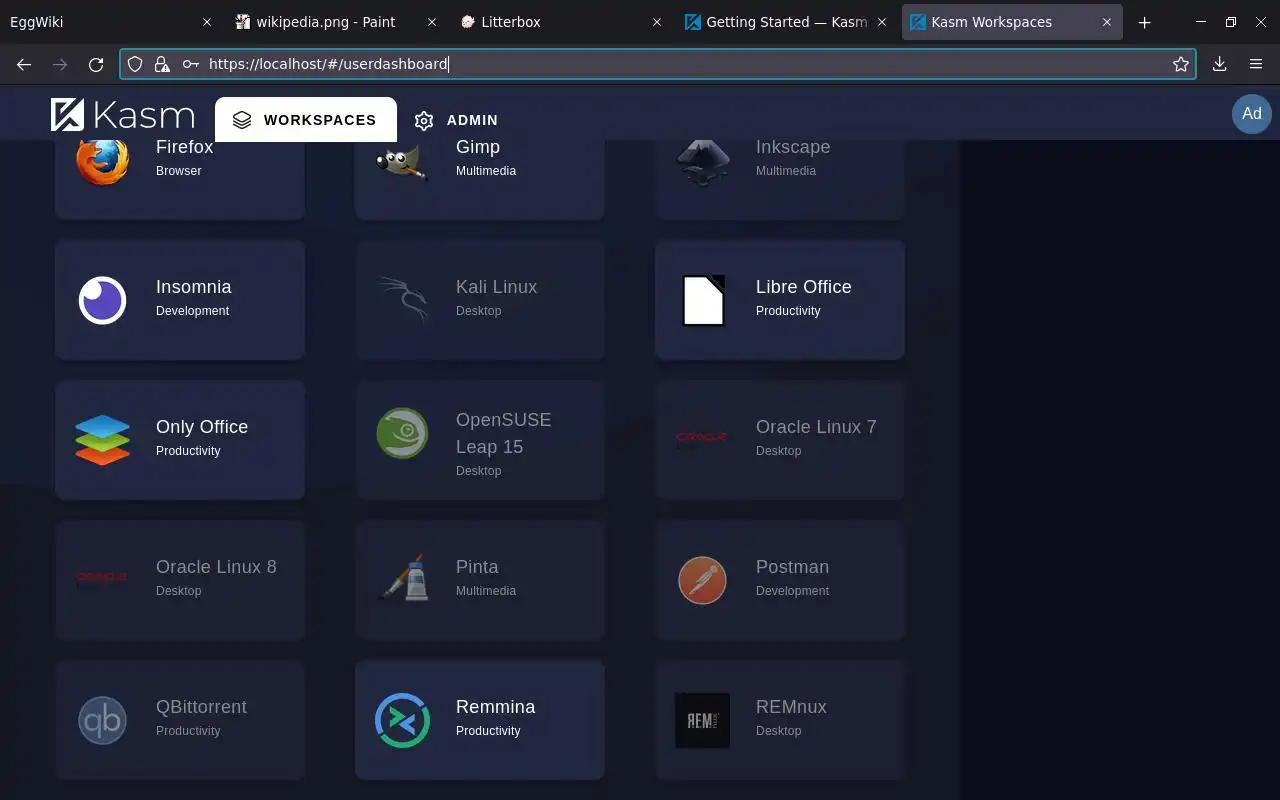The height and width of the screenshot is (800, 1280).
Task: Open the Pinta paintbrush icon
Action: click(404, 578)
